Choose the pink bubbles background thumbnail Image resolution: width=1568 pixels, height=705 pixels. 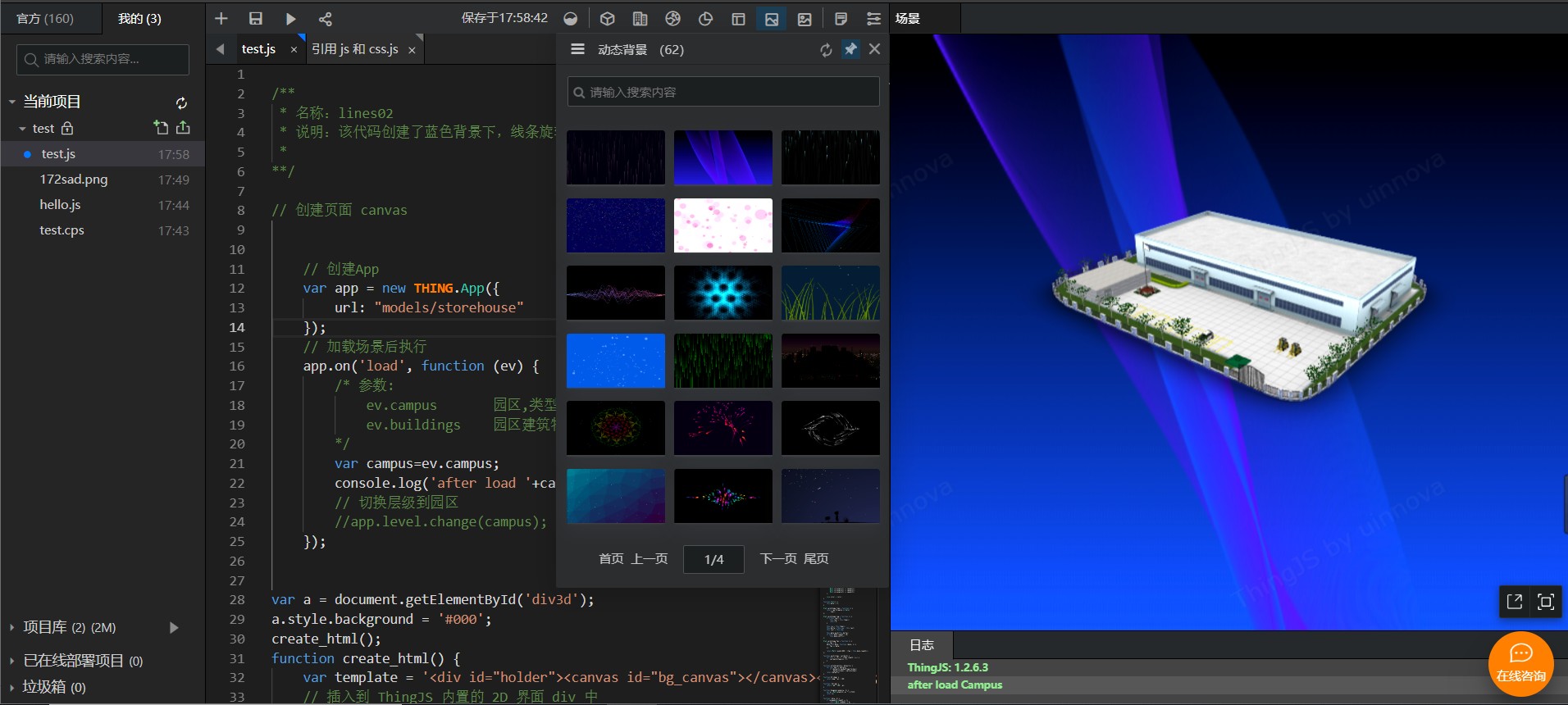click(x=723, y=225)
